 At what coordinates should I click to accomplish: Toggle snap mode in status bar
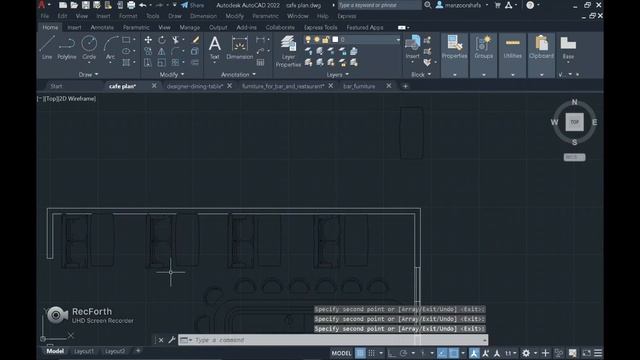(x=371, y=353)
